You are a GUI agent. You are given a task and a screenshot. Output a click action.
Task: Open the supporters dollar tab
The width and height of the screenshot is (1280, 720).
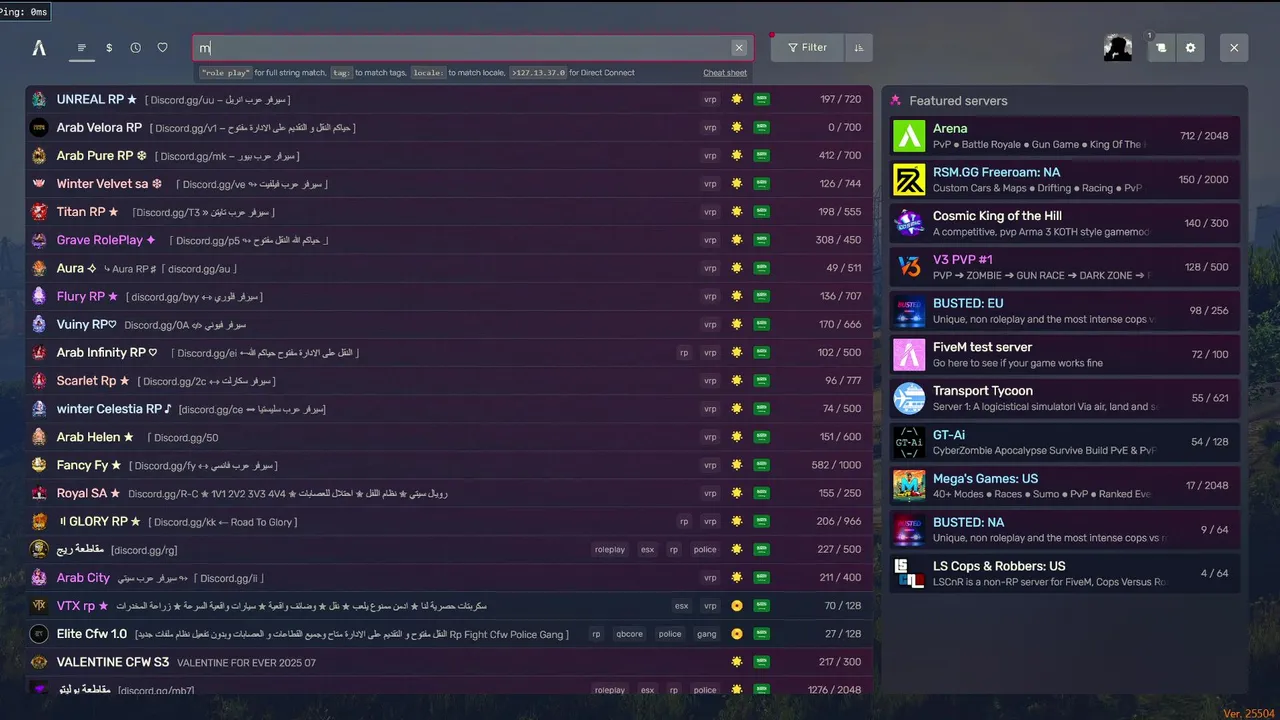[109, 48]
